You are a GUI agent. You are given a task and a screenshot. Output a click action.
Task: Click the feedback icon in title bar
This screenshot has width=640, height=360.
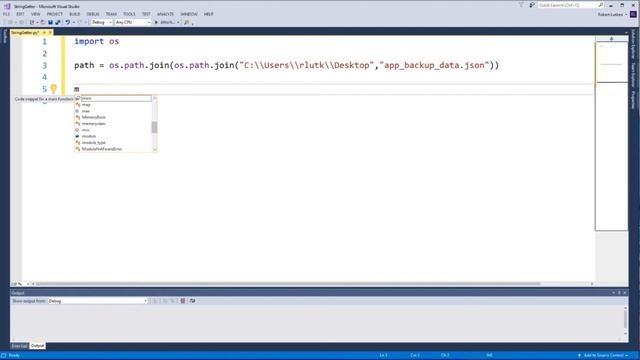531,5
